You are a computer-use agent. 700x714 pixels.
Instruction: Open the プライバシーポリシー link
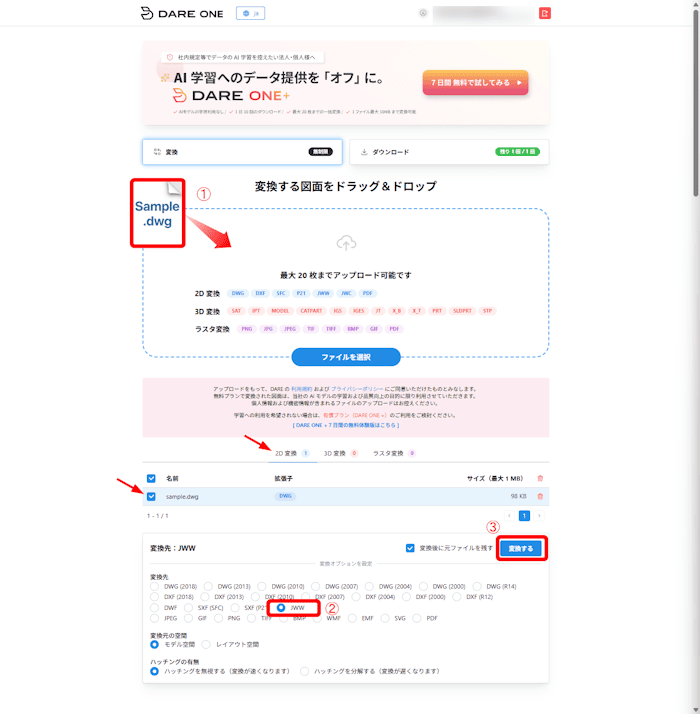pyautogui.click(x=357, y=389)
